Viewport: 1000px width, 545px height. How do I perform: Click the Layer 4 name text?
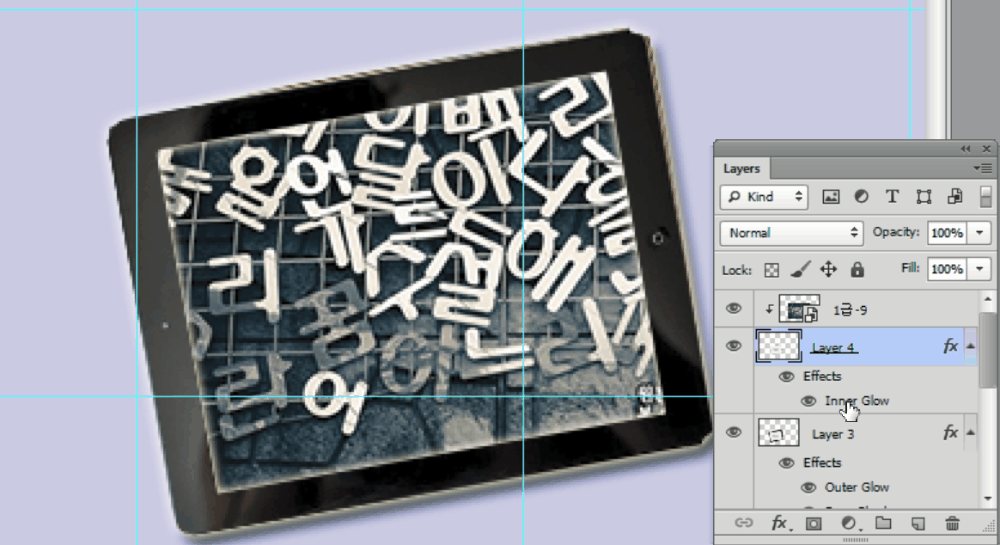(833, 348)
